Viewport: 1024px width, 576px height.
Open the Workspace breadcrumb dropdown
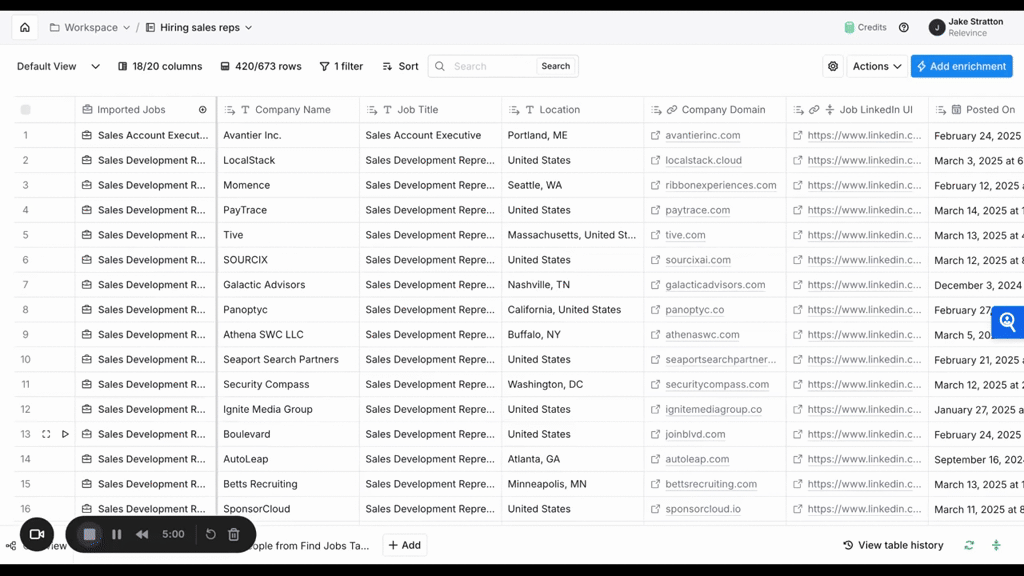(89, 27)
